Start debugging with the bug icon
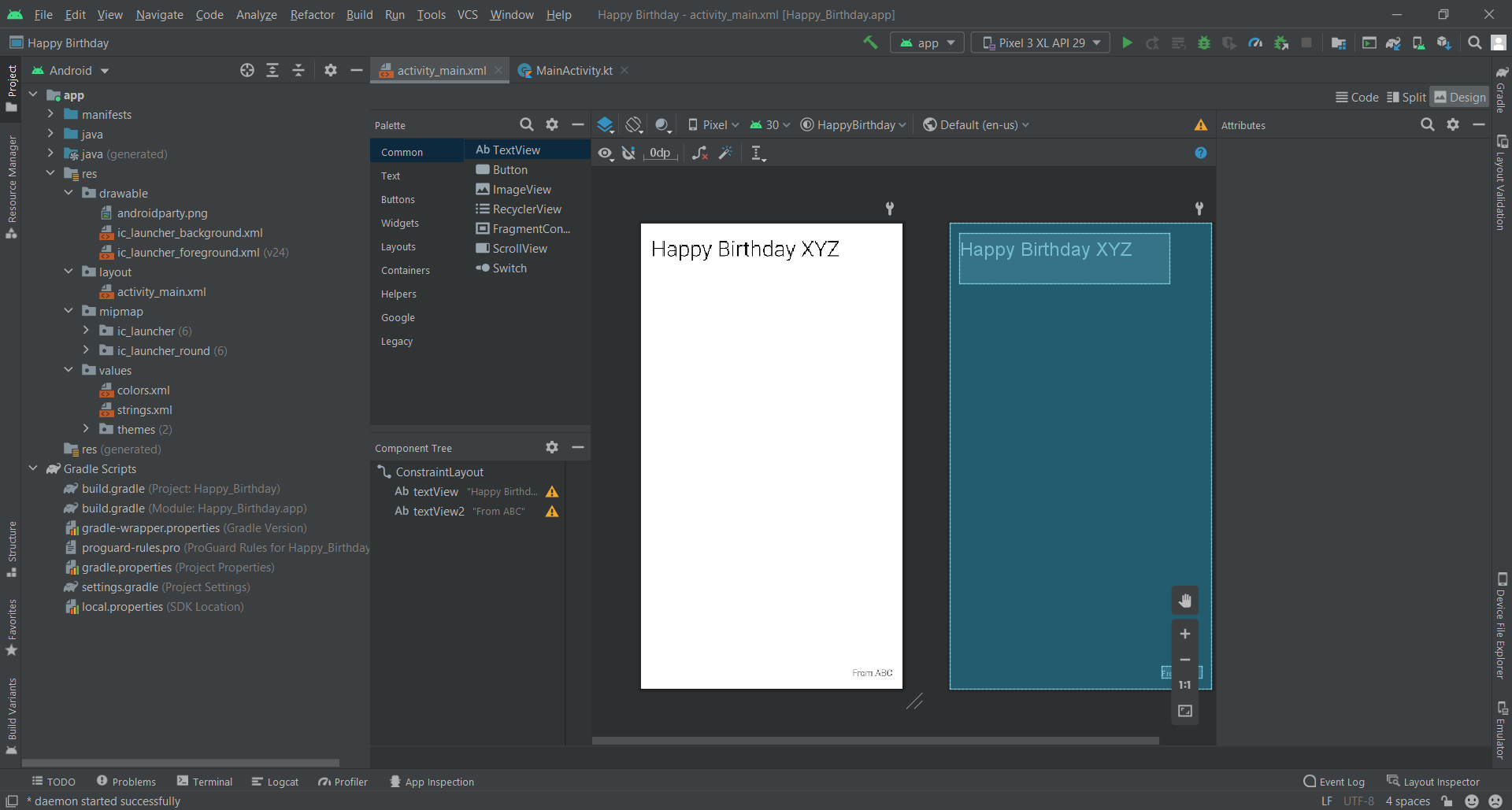The width and height of the screenshot is (1512, 810). point(1203,43)
